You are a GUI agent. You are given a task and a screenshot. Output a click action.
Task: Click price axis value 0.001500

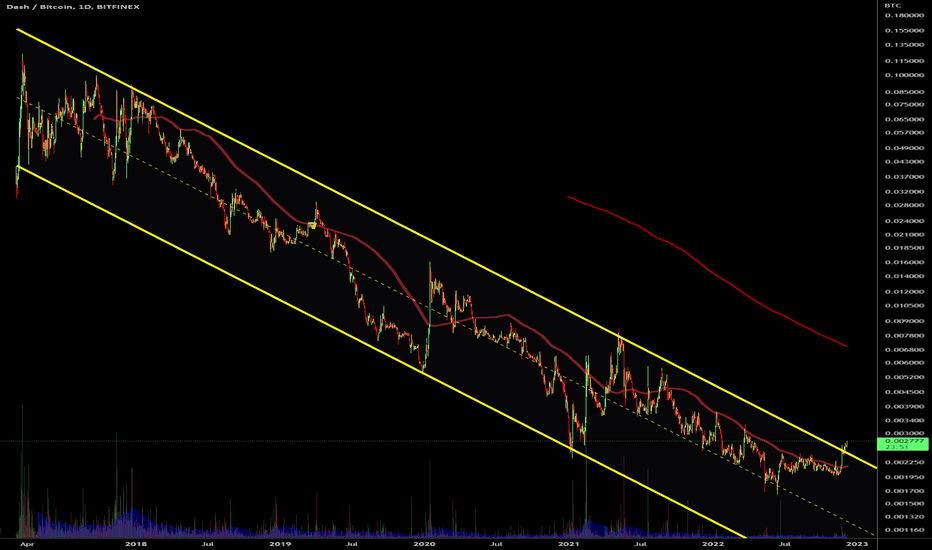[904, 503]
